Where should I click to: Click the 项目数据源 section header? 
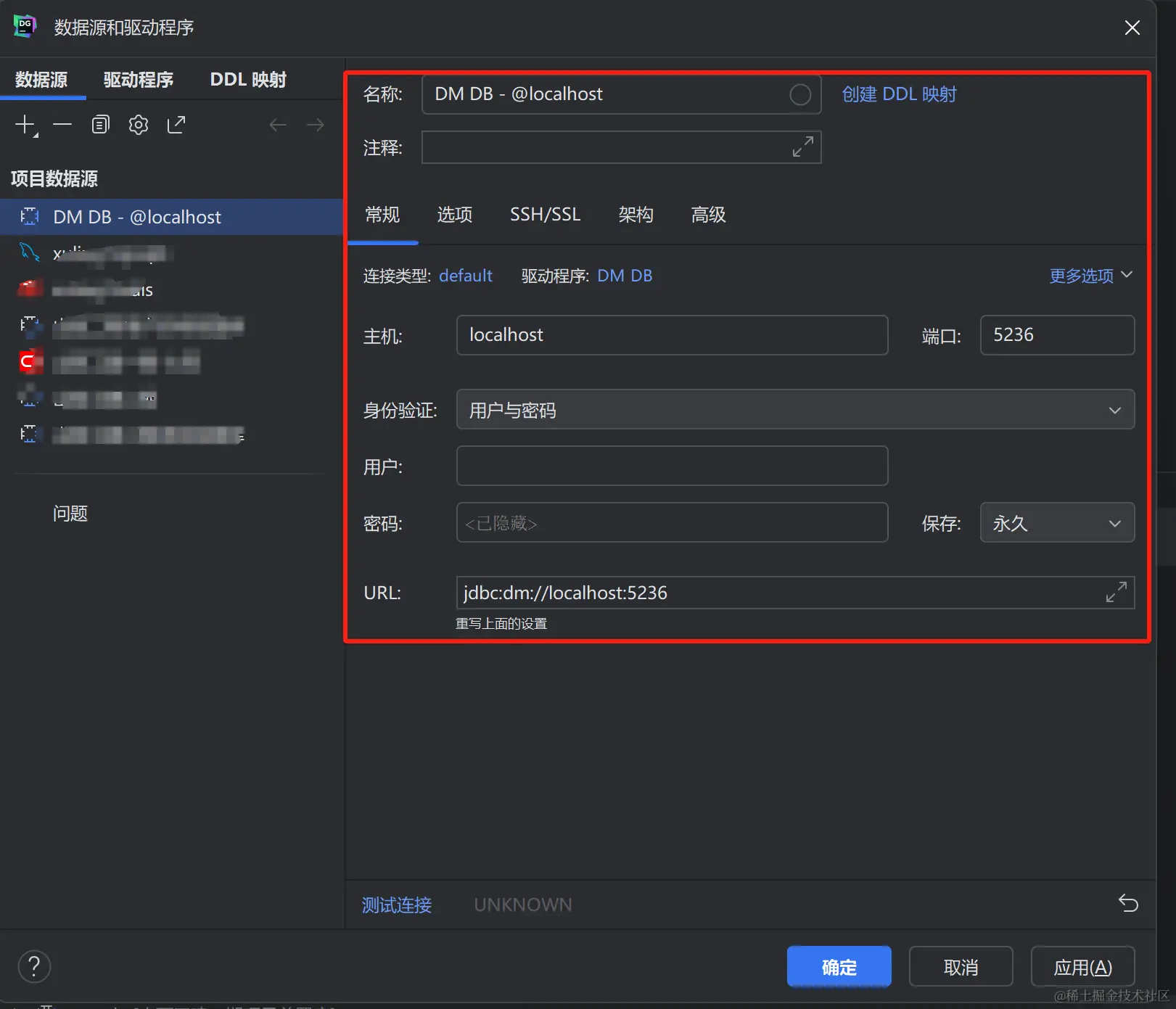click(x=54, y=178)
